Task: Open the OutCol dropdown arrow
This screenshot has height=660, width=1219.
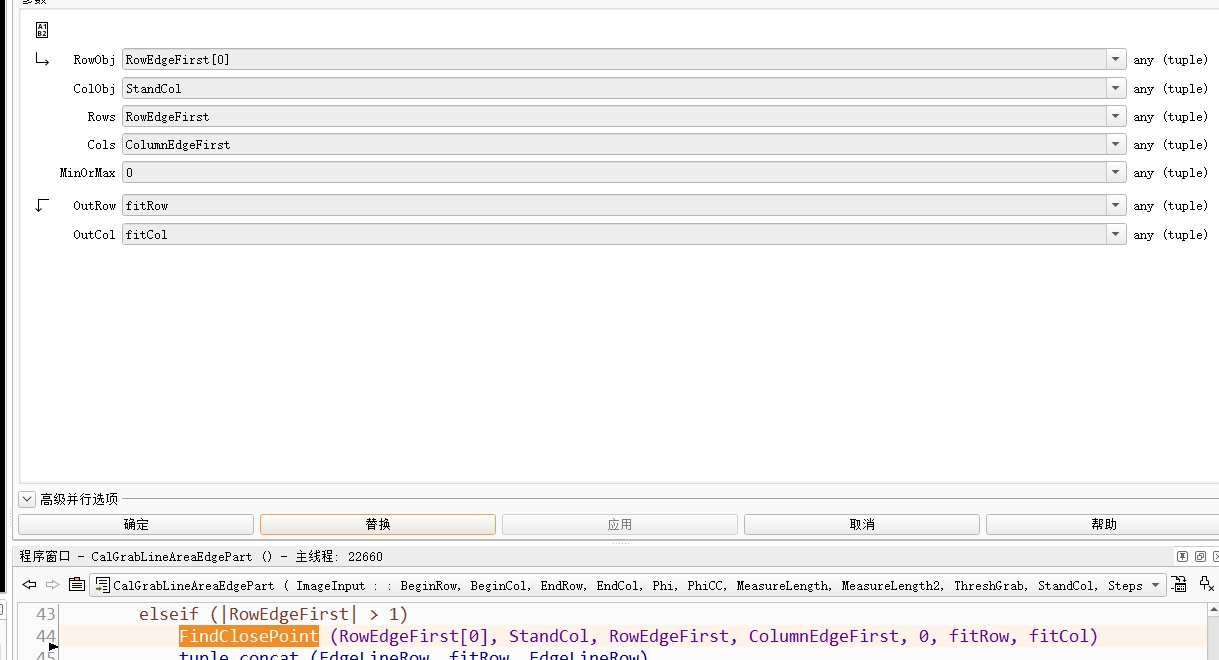Action: click(1115, 235)
